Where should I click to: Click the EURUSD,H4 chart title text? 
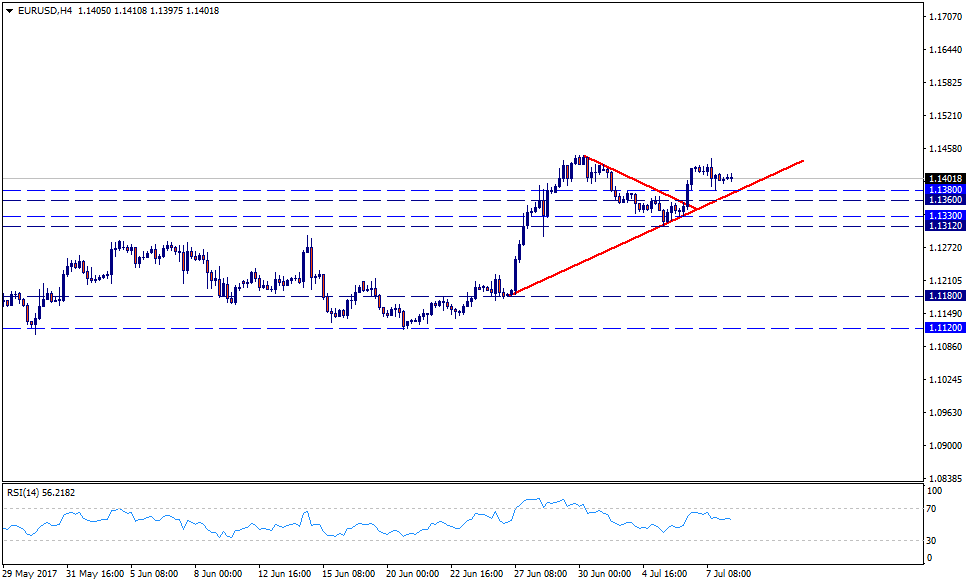point(45,11)
